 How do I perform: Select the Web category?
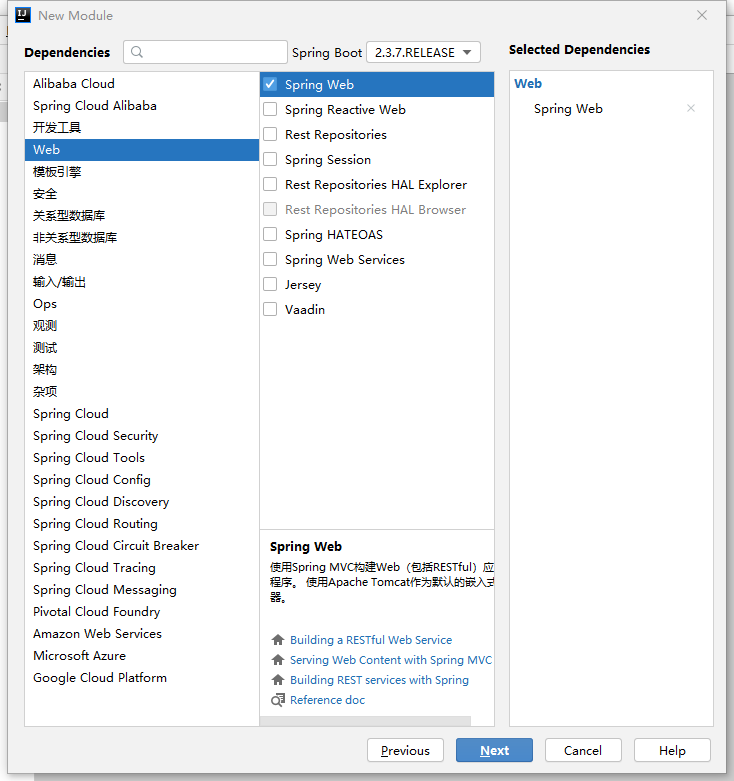click(x=142, y=149)
